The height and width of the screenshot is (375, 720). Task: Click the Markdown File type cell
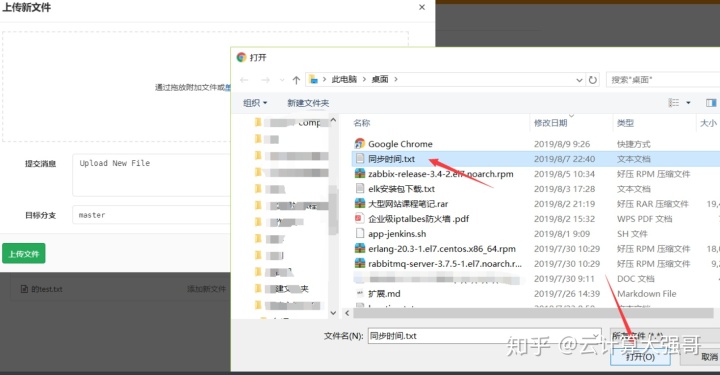(647, 294)
